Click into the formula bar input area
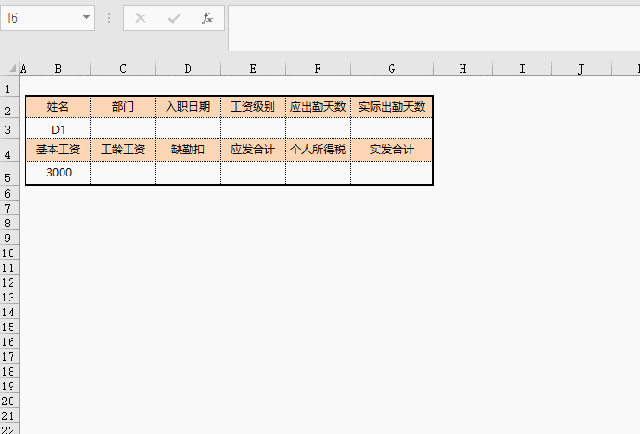 430,18
